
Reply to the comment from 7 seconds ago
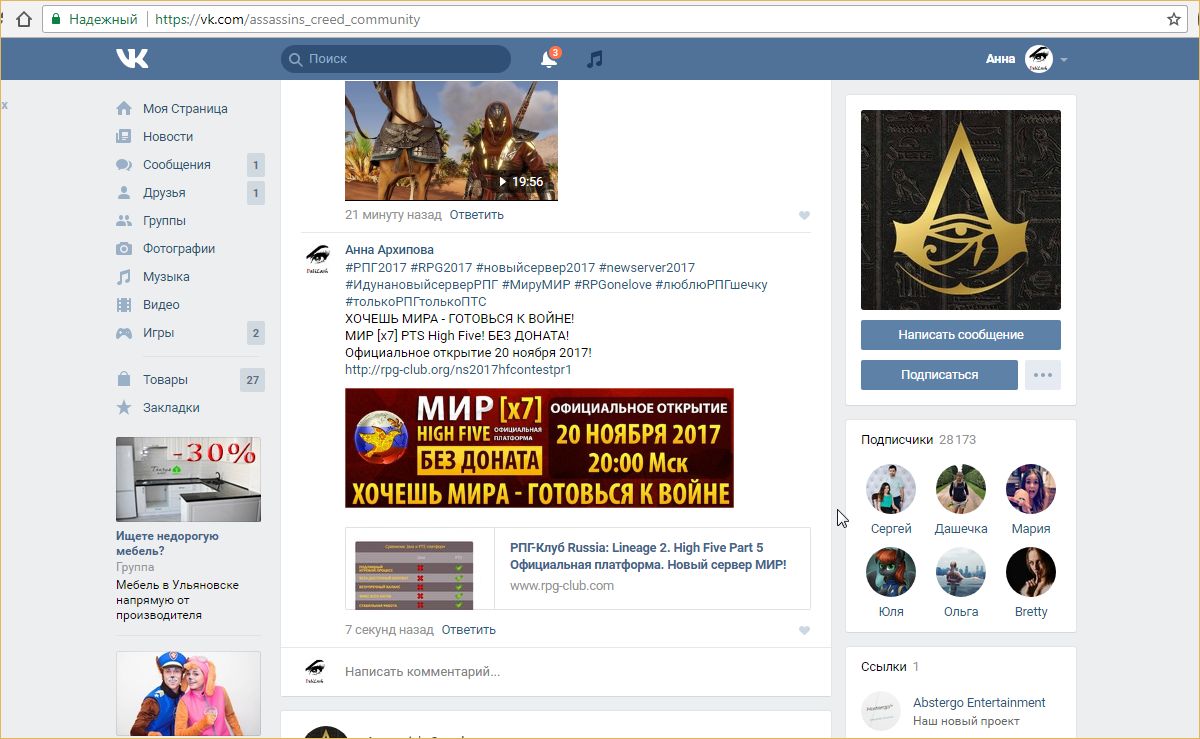(x=468, y=630)
